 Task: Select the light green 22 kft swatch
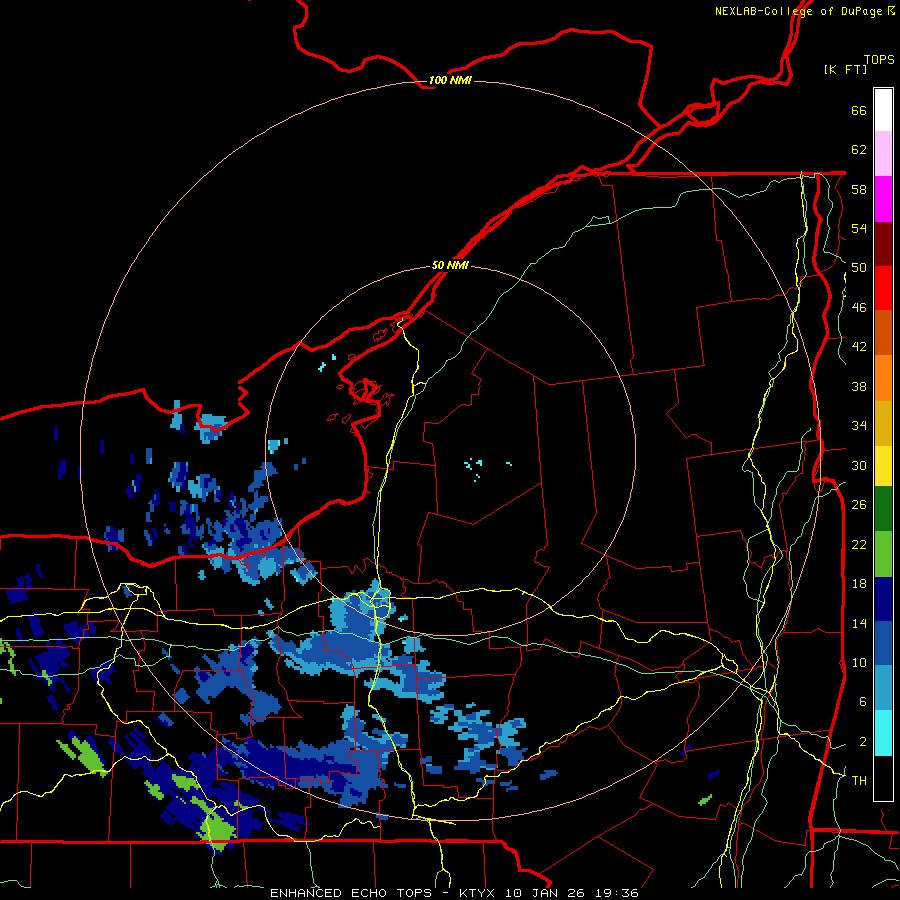(x=883, y=554)
